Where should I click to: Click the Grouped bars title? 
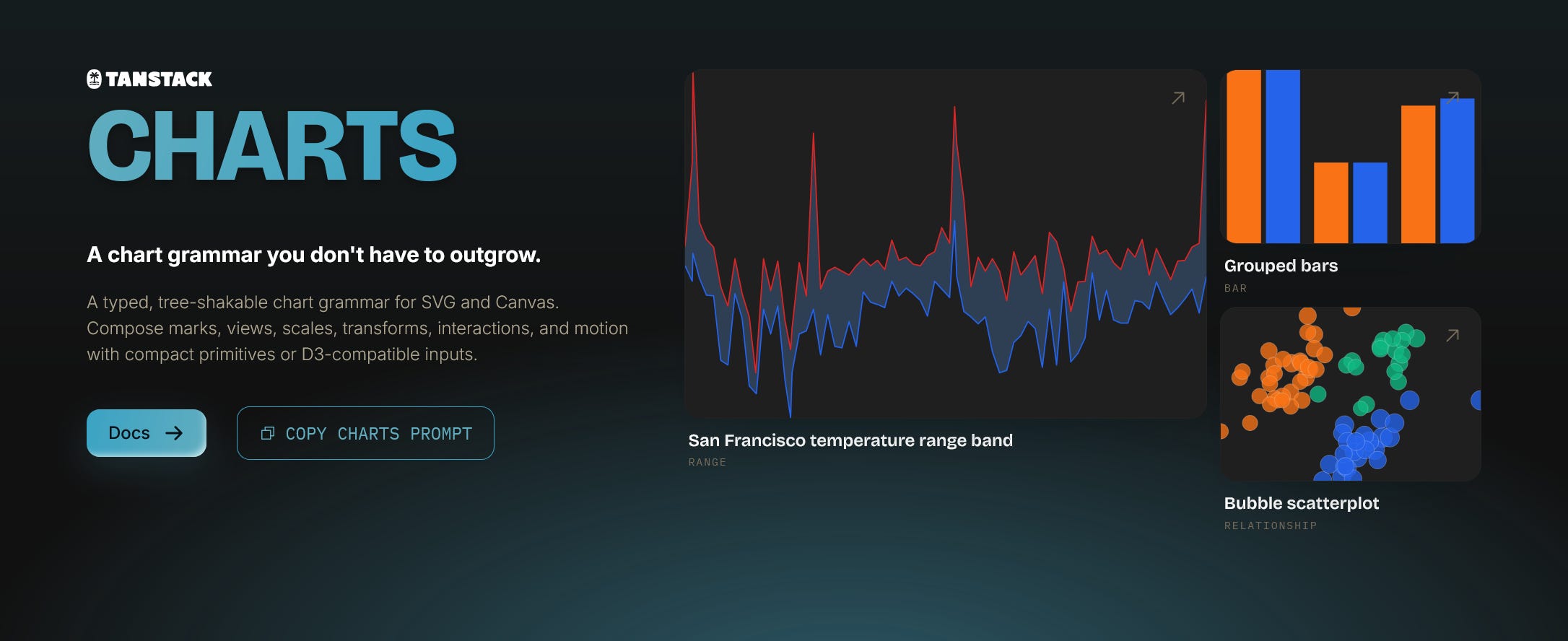click(x=1281, y=266)
